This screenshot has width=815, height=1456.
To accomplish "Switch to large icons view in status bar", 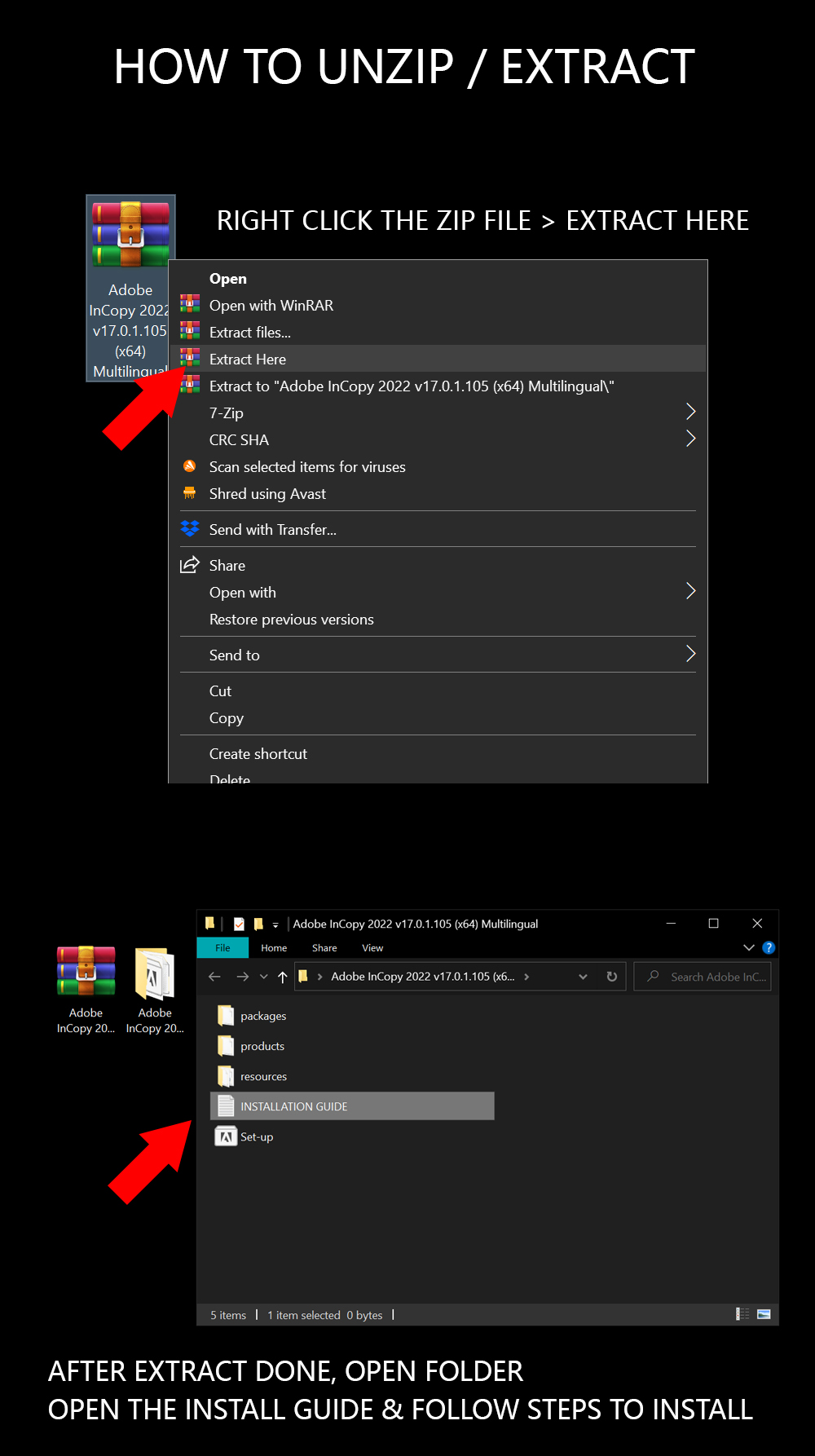I will pyautogui.click(x=764, y=1313).
